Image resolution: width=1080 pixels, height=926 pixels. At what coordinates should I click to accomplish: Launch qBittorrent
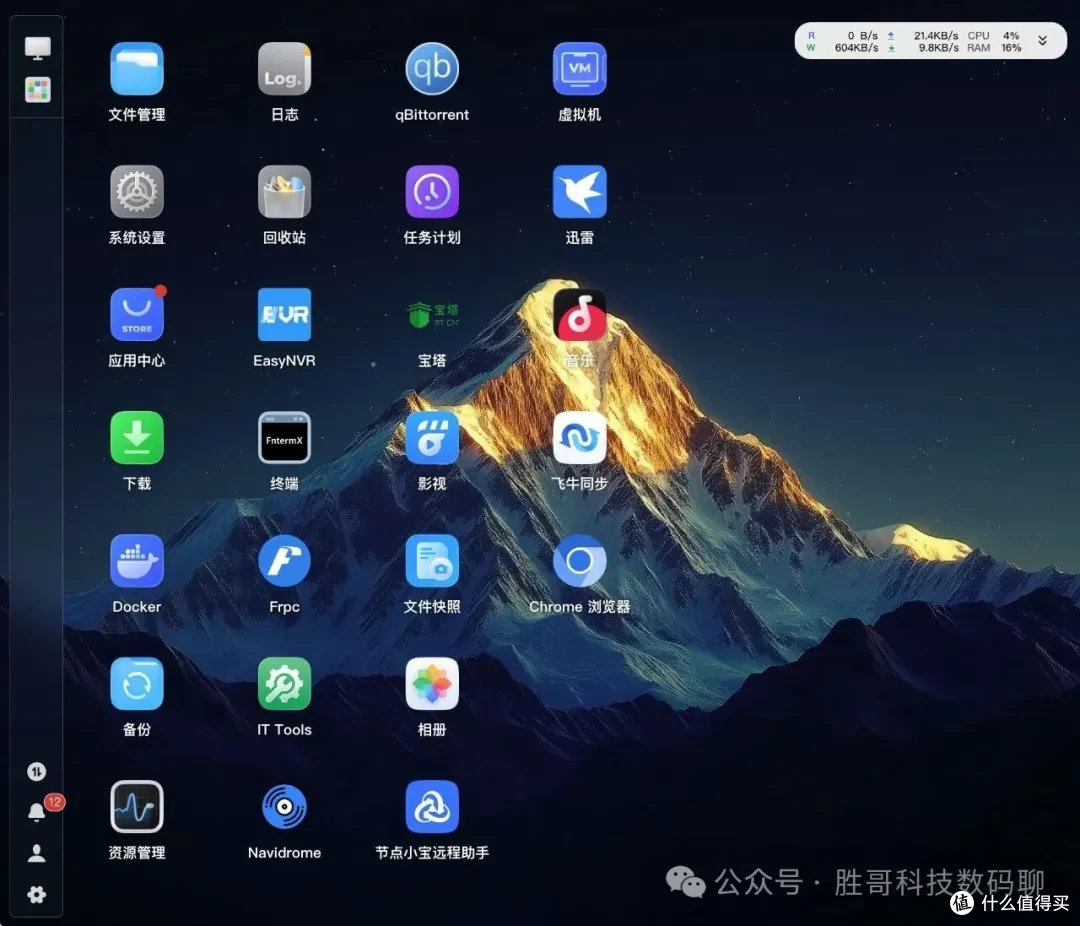click(x=432, y=69)
